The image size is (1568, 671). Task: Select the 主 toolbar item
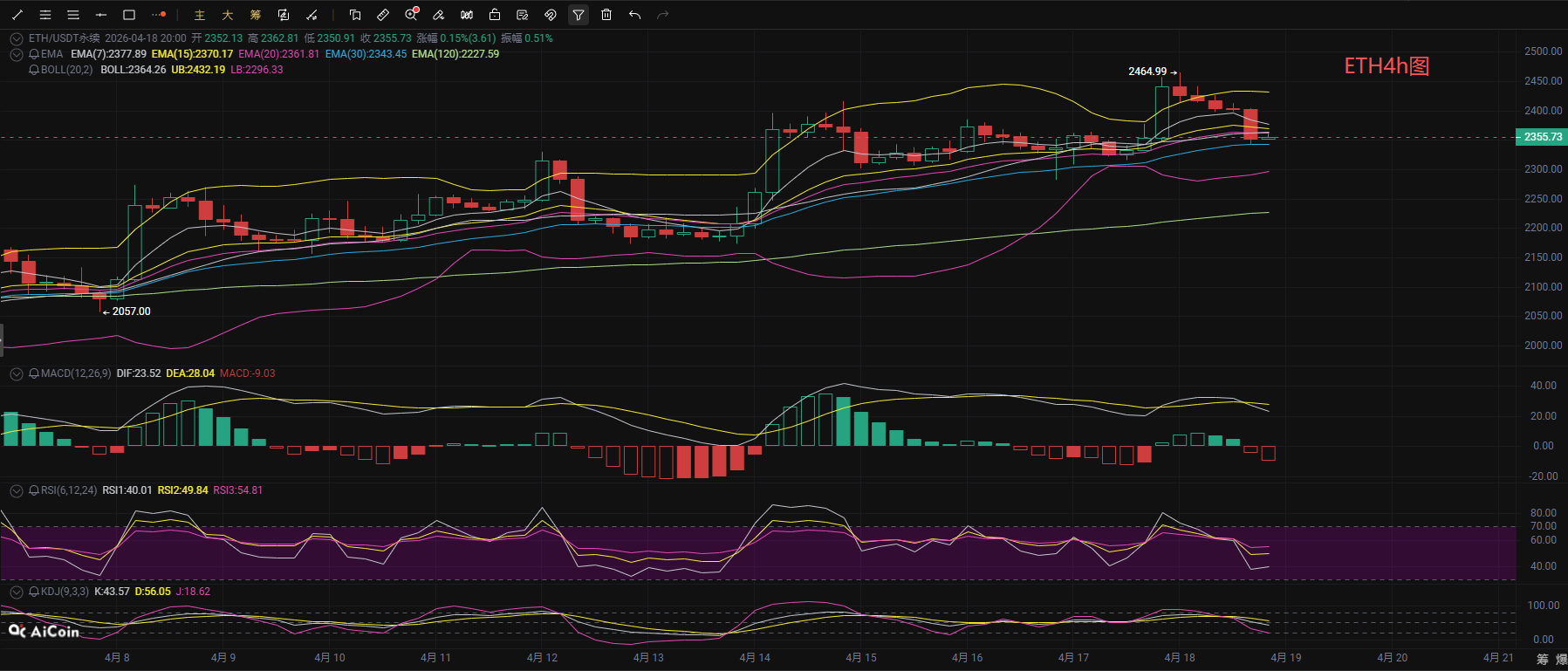click(200, 15)
